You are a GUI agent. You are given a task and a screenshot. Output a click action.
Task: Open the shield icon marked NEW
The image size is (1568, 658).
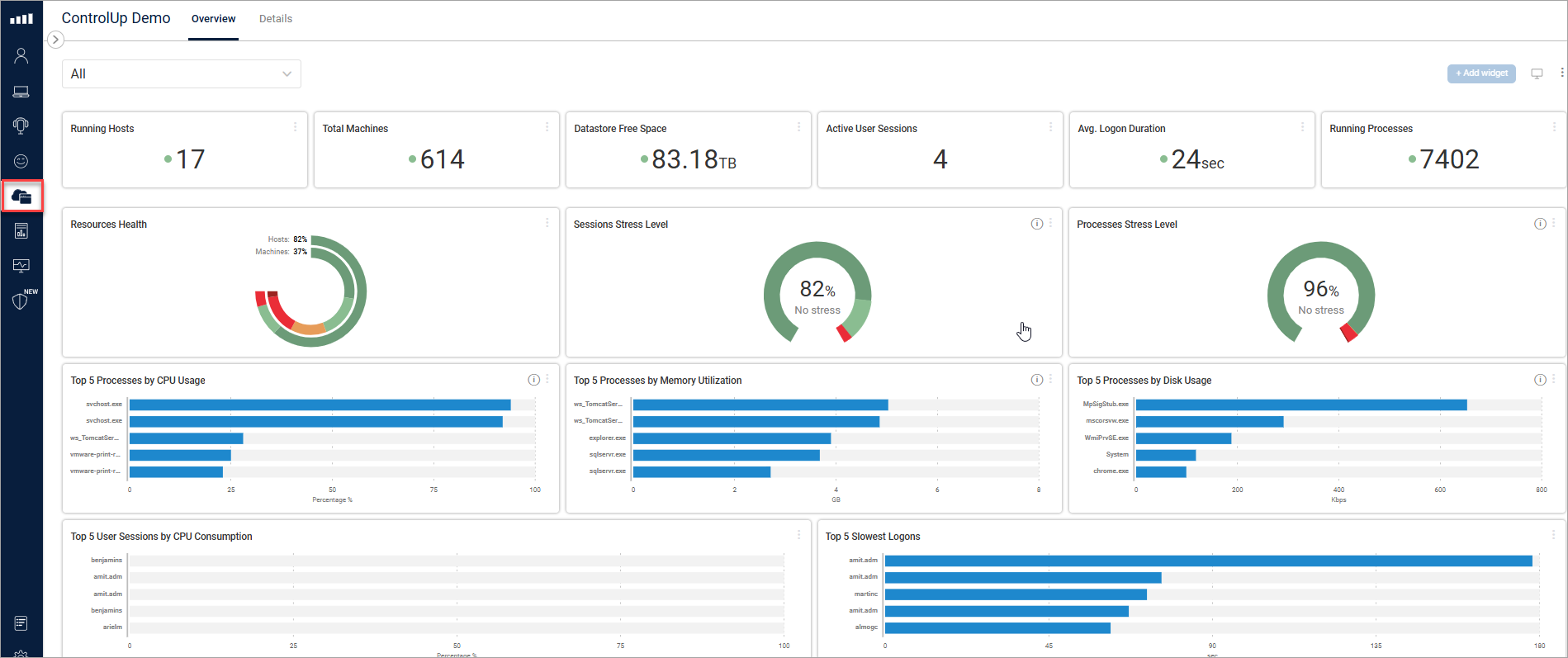coord(21,301)
